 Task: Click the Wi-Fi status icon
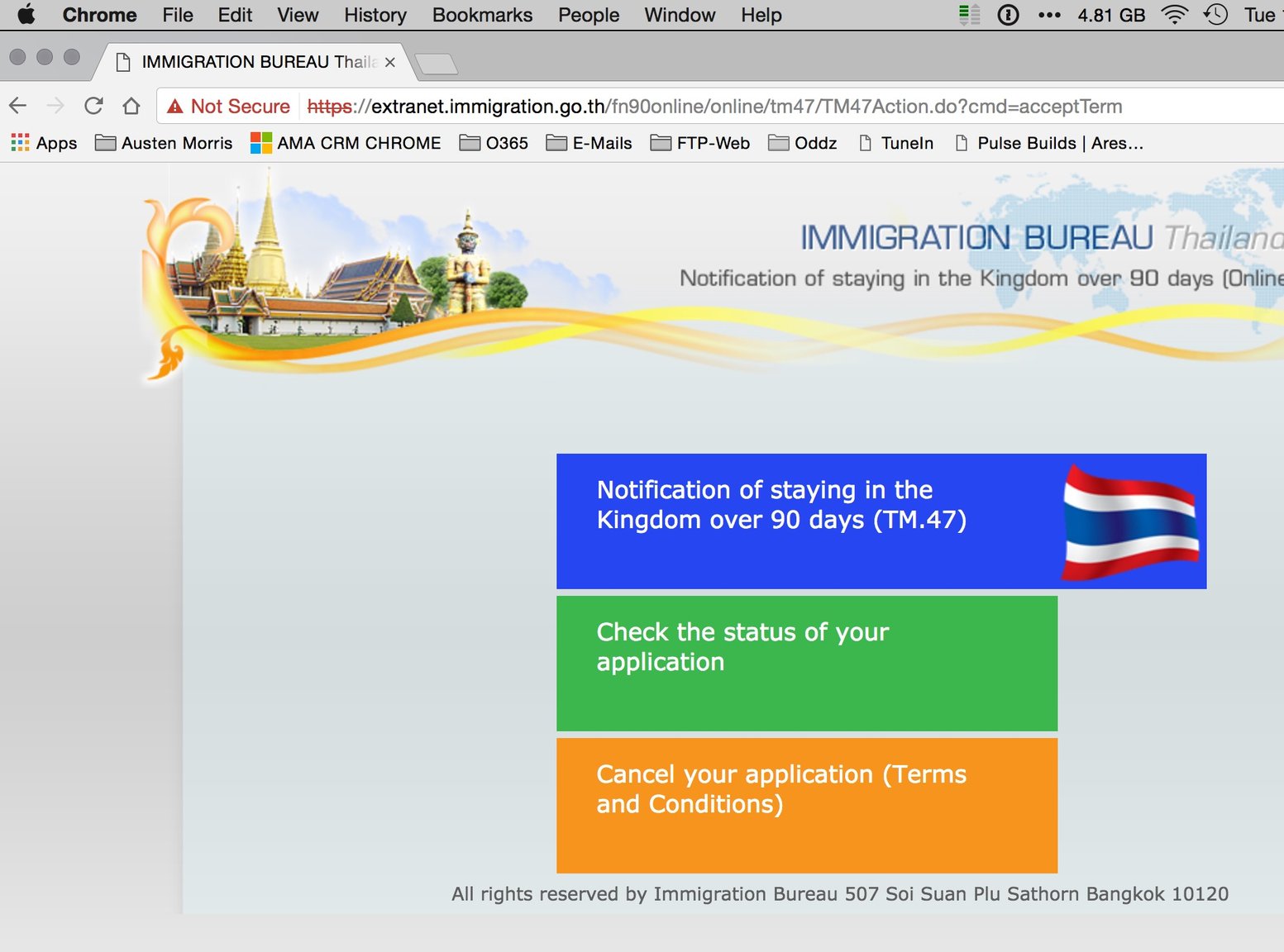(x=1174, y=15)
